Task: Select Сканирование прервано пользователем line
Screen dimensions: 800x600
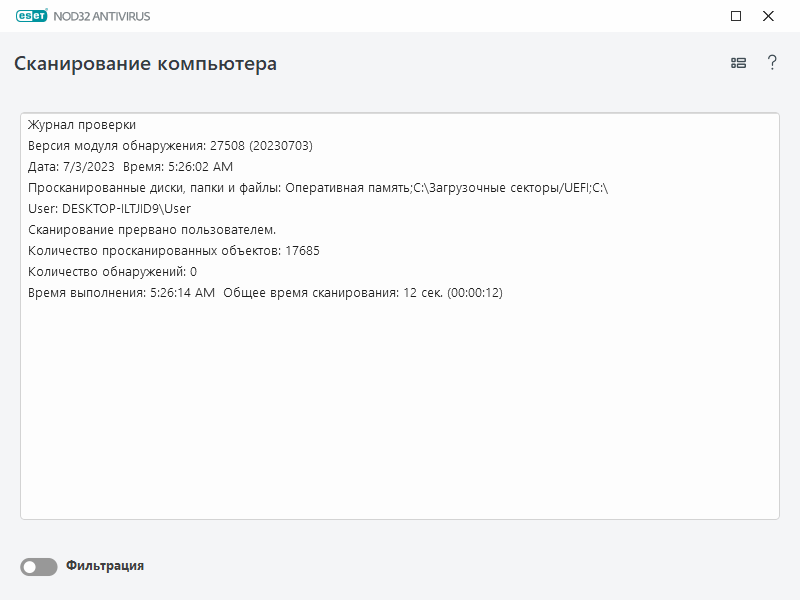Action: click(152, 230)
